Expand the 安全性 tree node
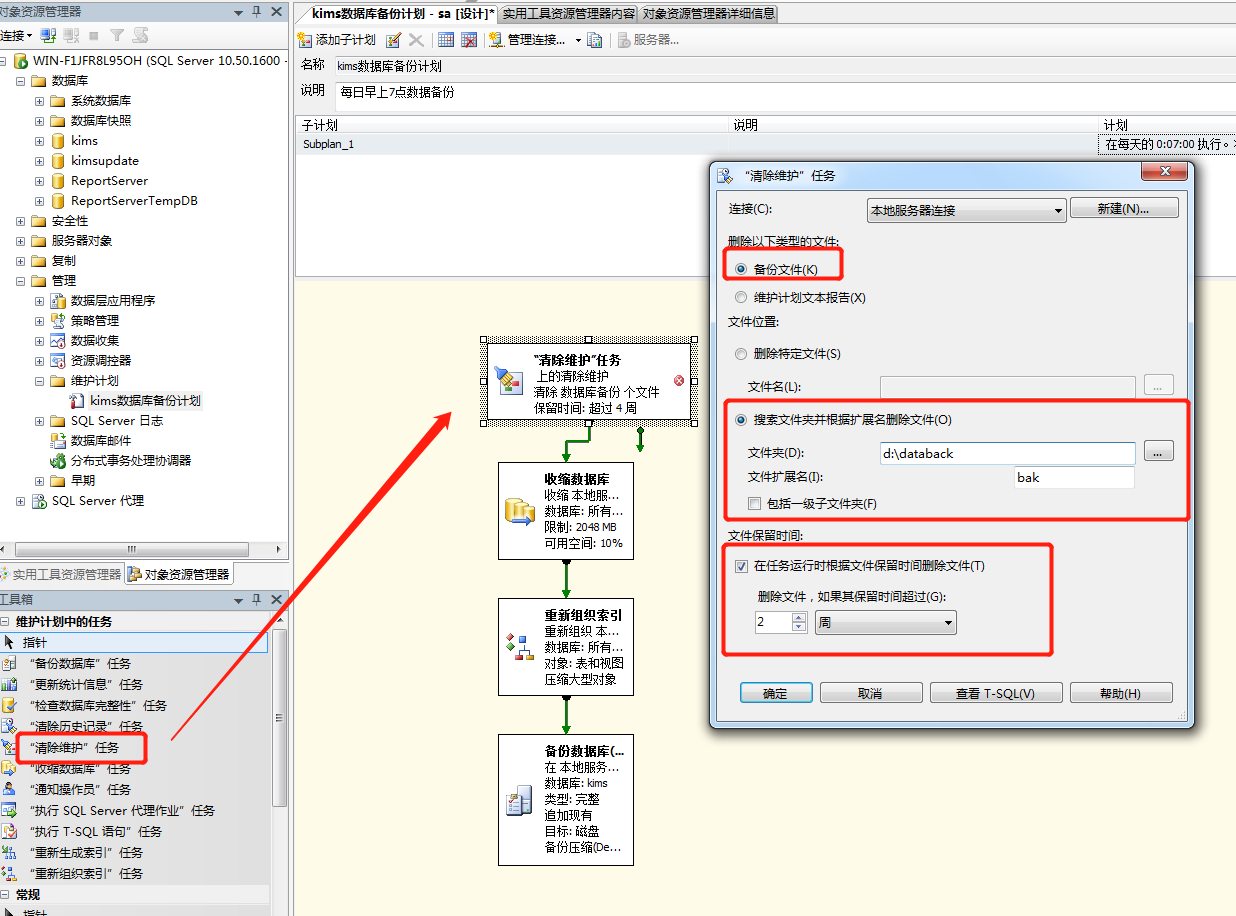This screenshot has width=1236, height=916. [21, 220]
